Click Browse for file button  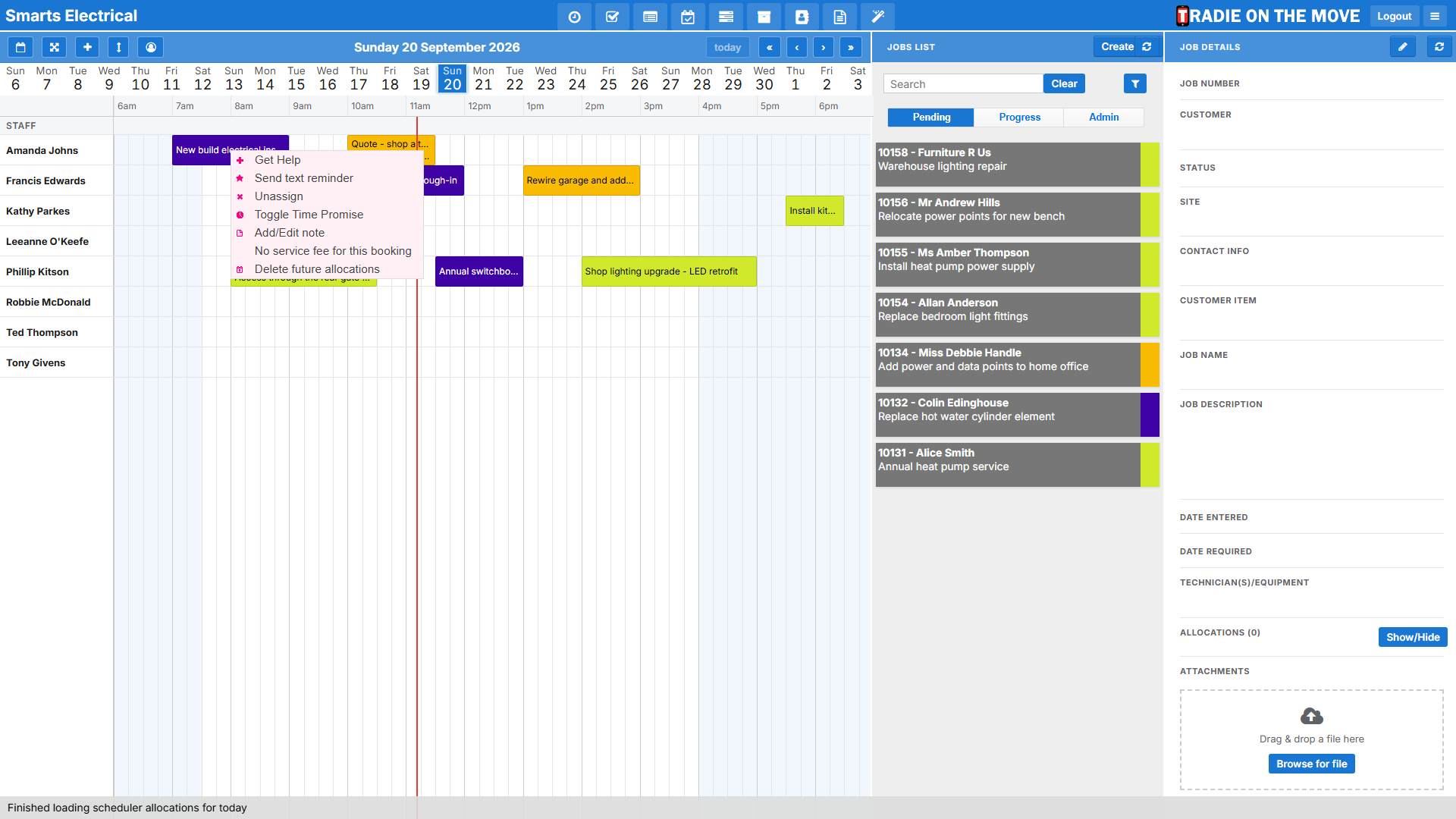[x=1312, y=764]
